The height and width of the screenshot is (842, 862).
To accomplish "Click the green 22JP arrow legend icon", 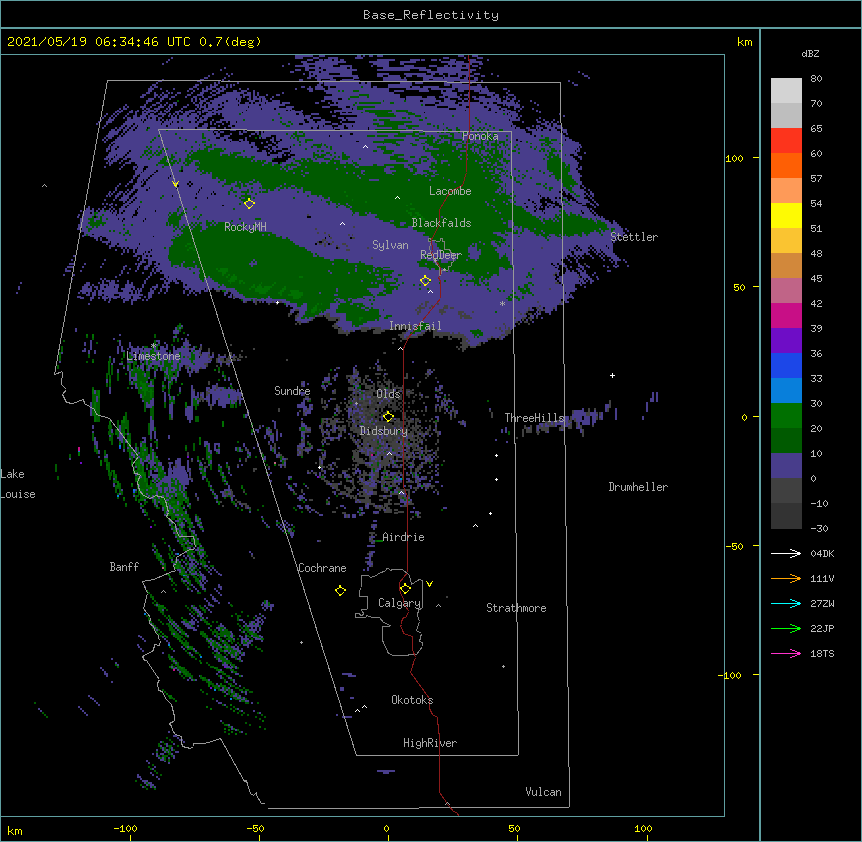I will (x=786, y=628).
